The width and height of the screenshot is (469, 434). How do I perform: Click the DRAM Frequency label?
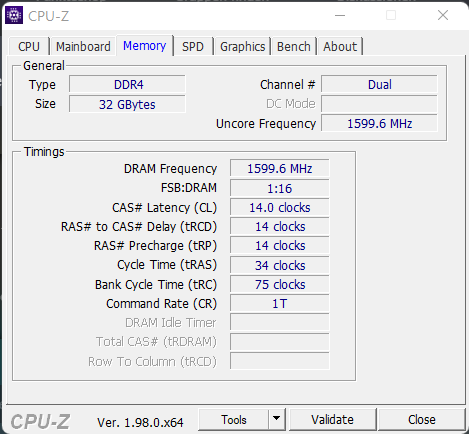tap(170, 169)
